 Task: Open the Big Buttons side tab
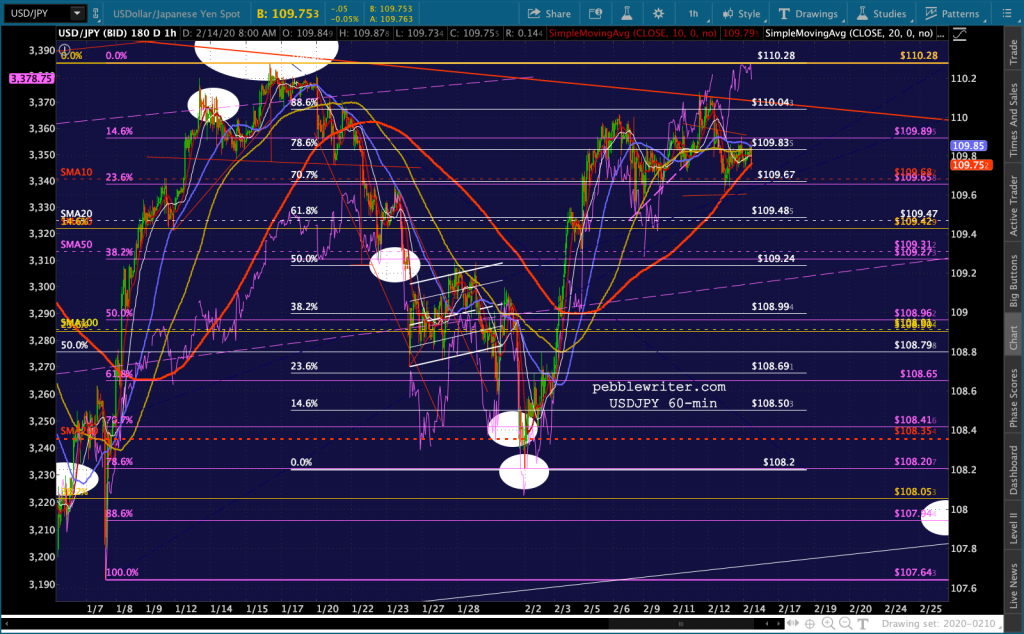point(1014,280)
